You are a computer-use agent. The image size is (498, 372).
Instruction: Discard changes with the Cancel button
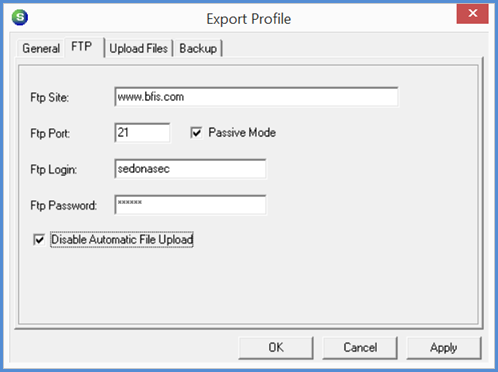[x=360, y=348]
